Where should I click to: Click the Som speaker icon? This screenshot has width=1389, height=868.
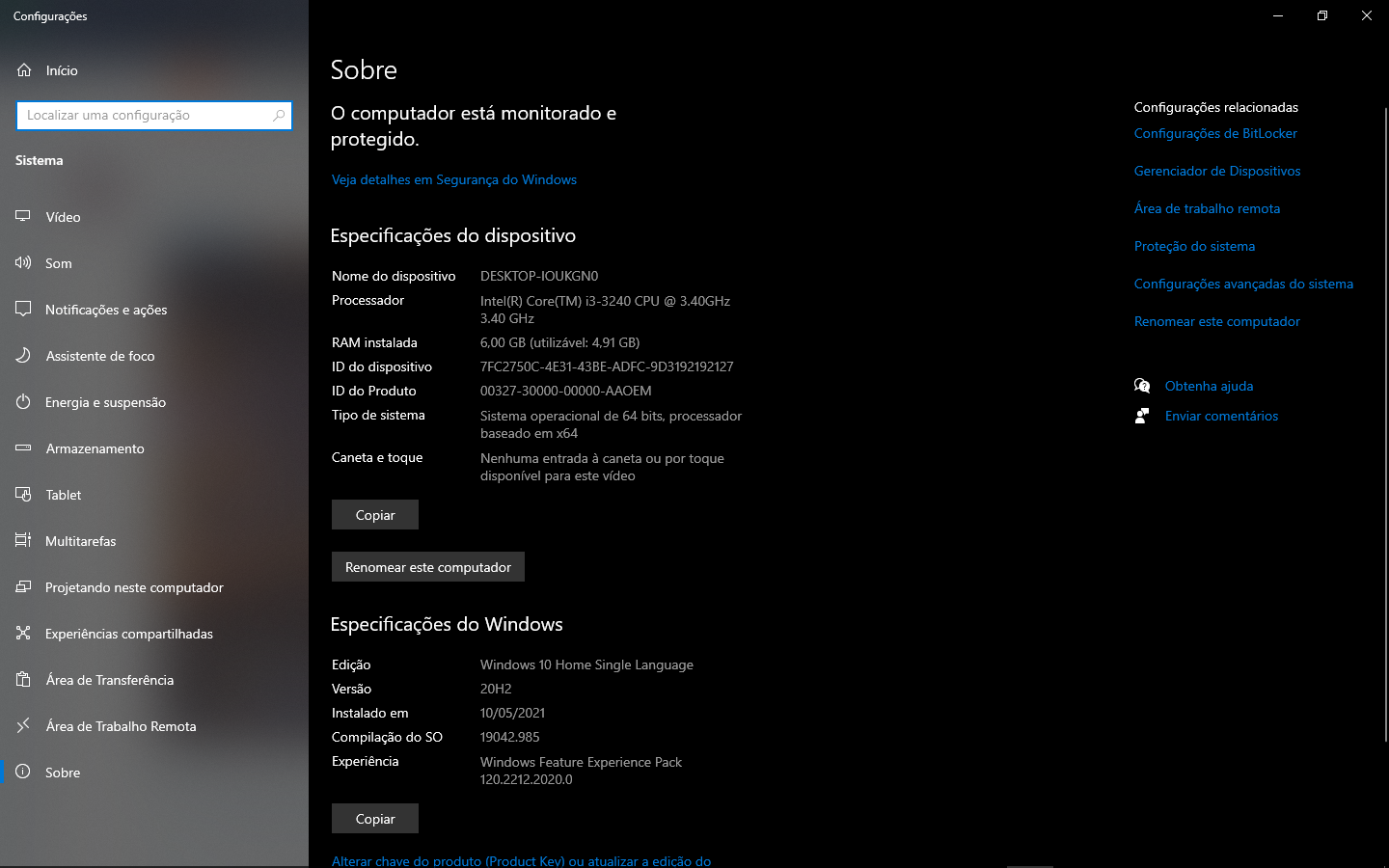(x=23, y=262)
